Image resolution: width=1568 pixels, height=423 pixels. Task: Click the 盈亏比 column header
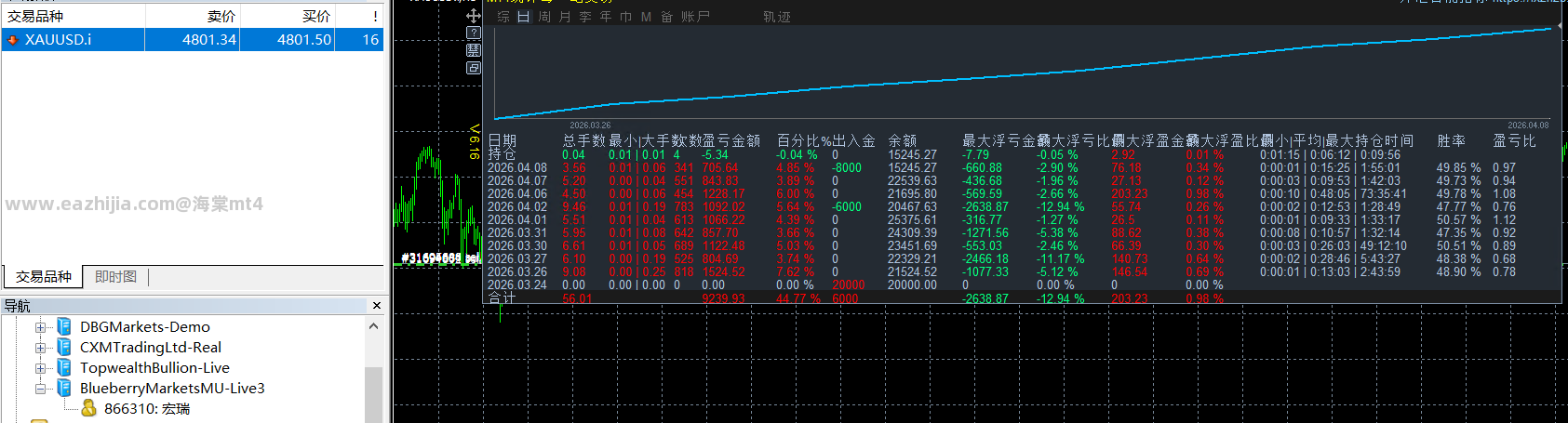[1515, 140]
